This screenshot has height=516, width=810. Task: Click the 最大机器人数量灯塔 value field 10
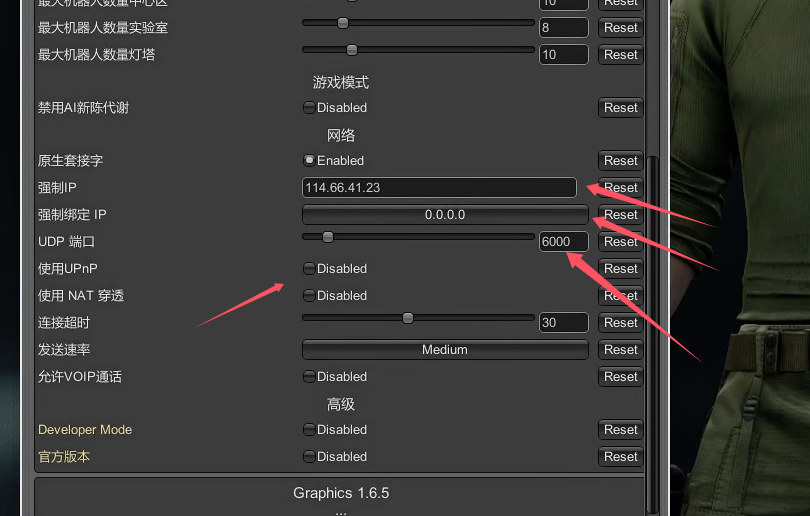[564, 55]
